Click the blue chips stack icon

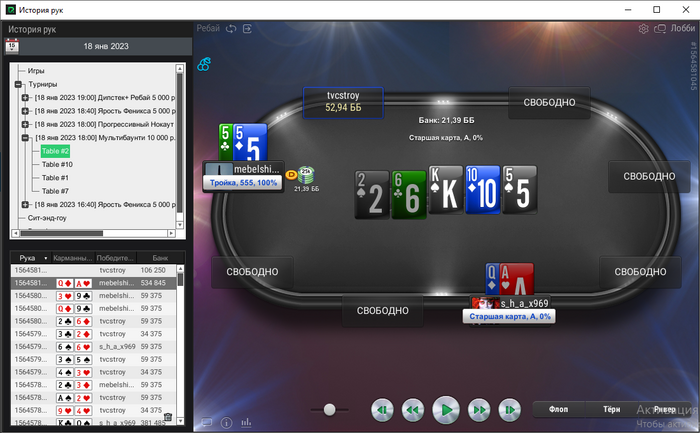[204, 64]
